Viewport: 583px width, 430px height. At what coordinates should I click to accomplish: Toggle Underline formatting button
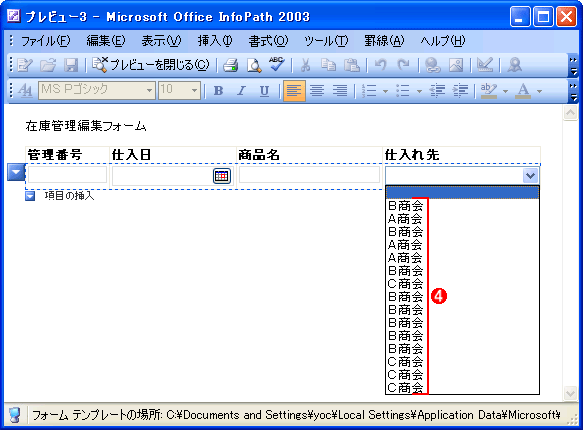(x=264, y=90)
